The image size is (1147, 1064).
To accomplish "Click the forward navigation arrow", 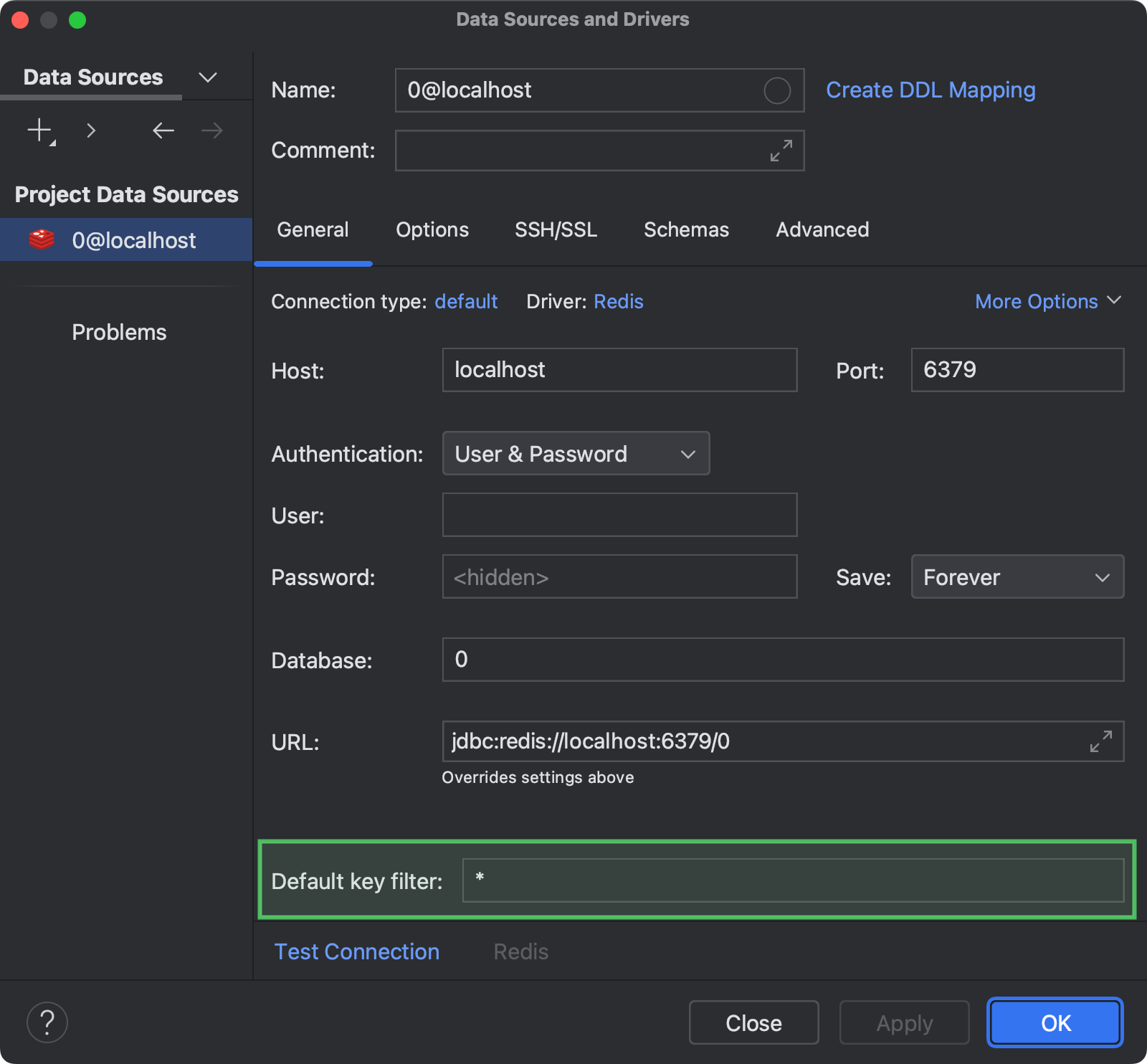I will tap(210, 130).
